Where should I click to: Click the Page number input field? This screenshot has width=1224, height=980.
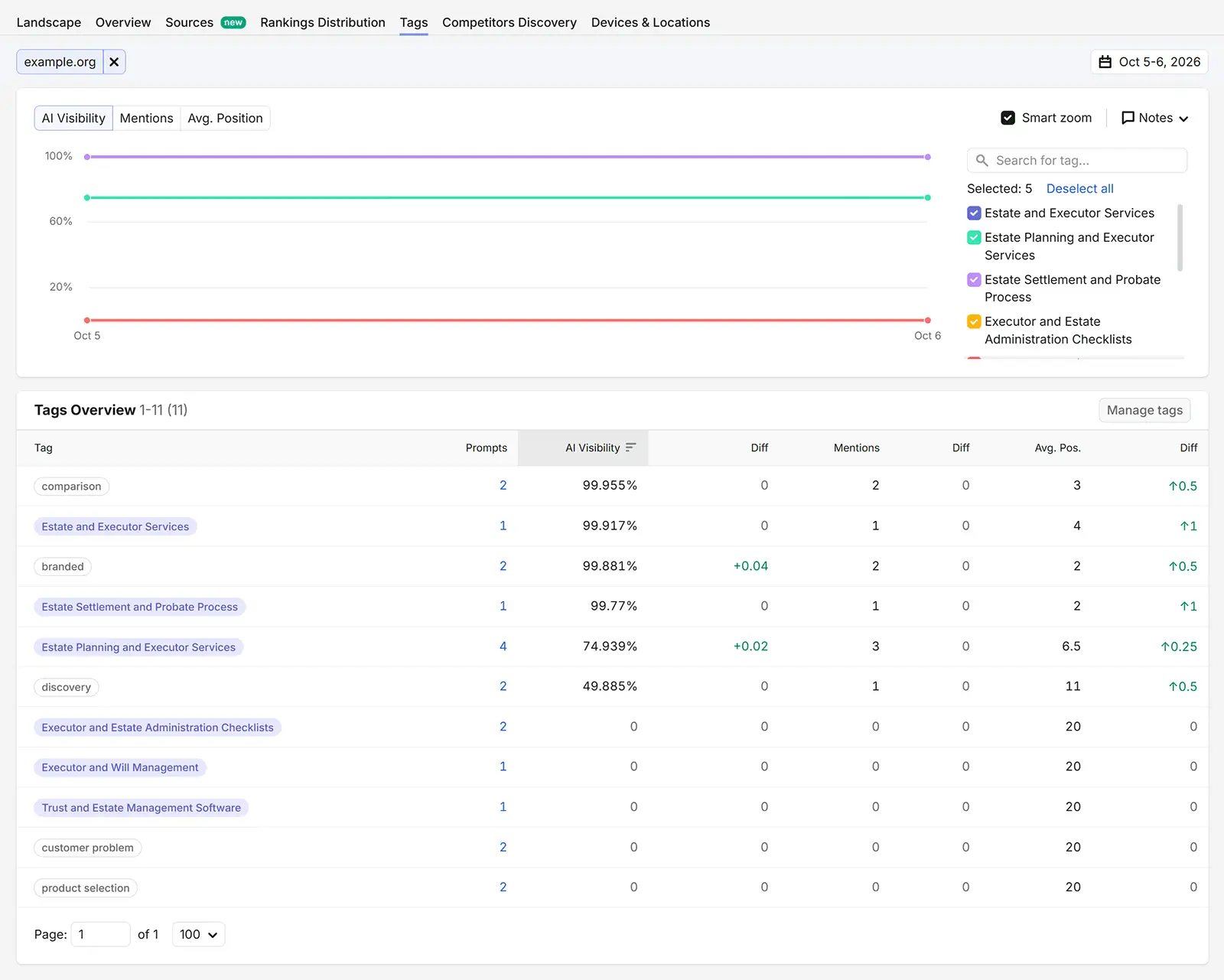(100, 934)
